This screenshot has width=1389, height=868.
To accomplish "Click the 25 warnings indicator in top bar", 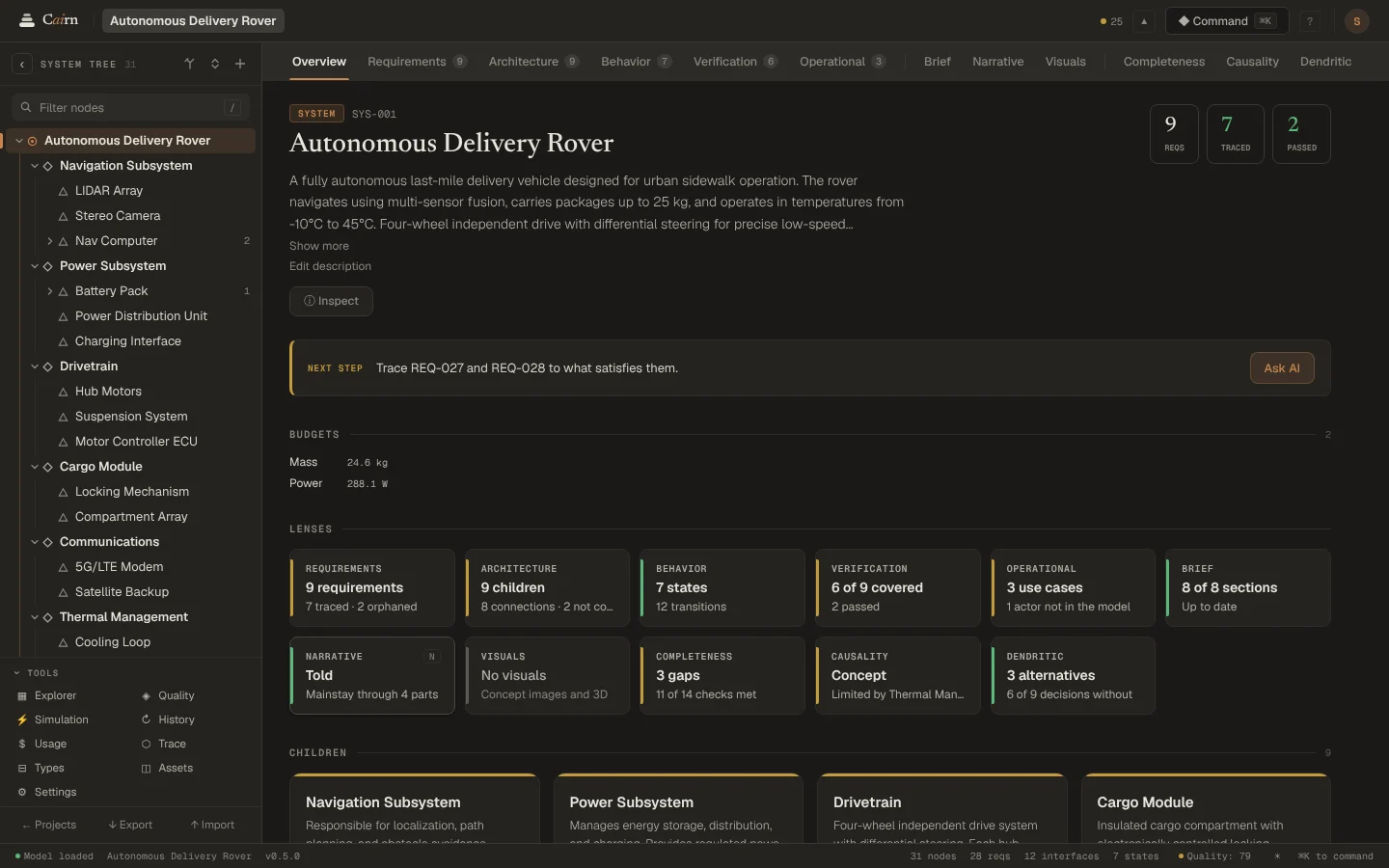I will tap(1111, 21).
